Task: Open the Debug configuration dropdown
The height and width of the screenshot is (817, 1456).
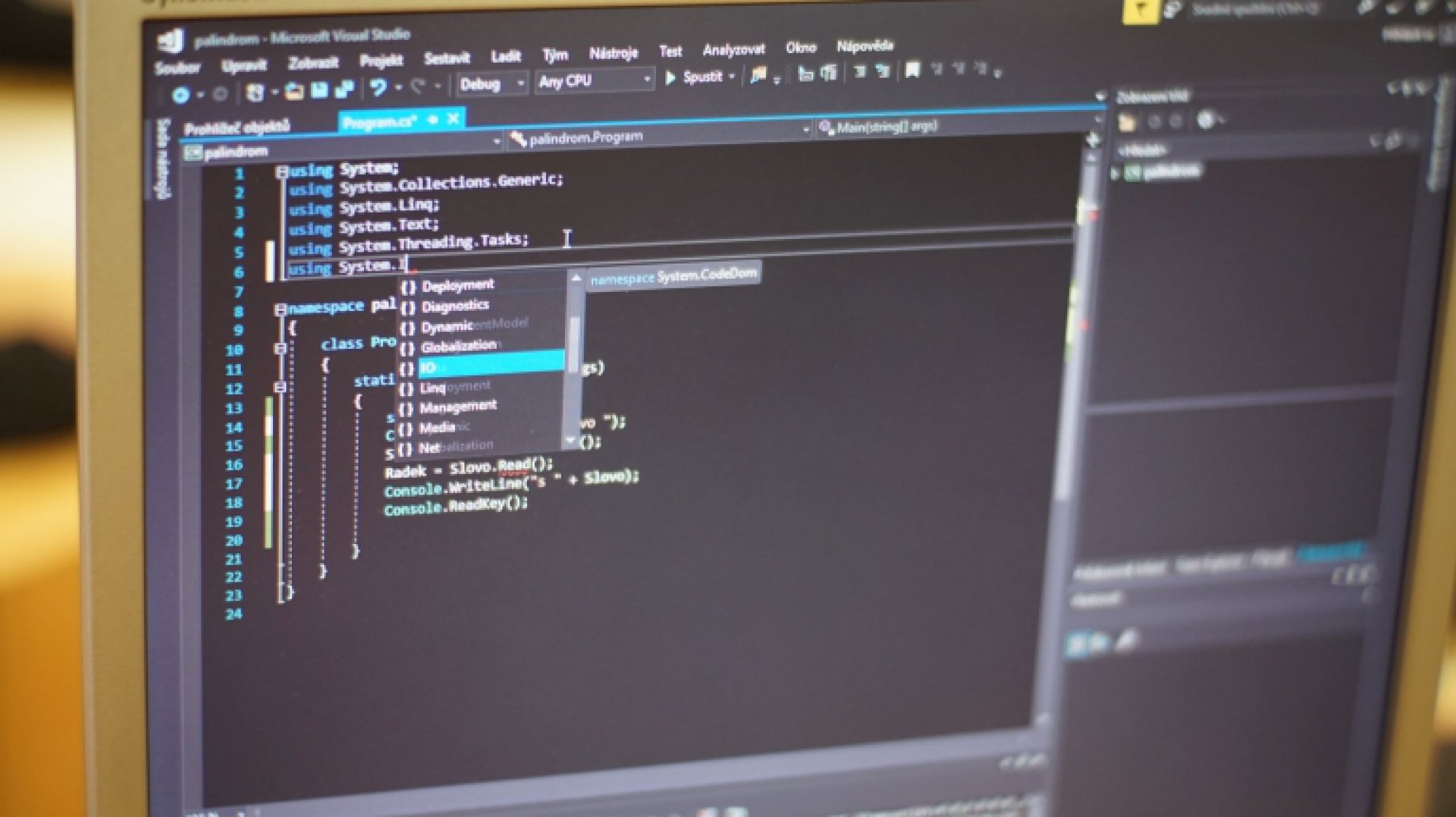Action: [491, 84]
